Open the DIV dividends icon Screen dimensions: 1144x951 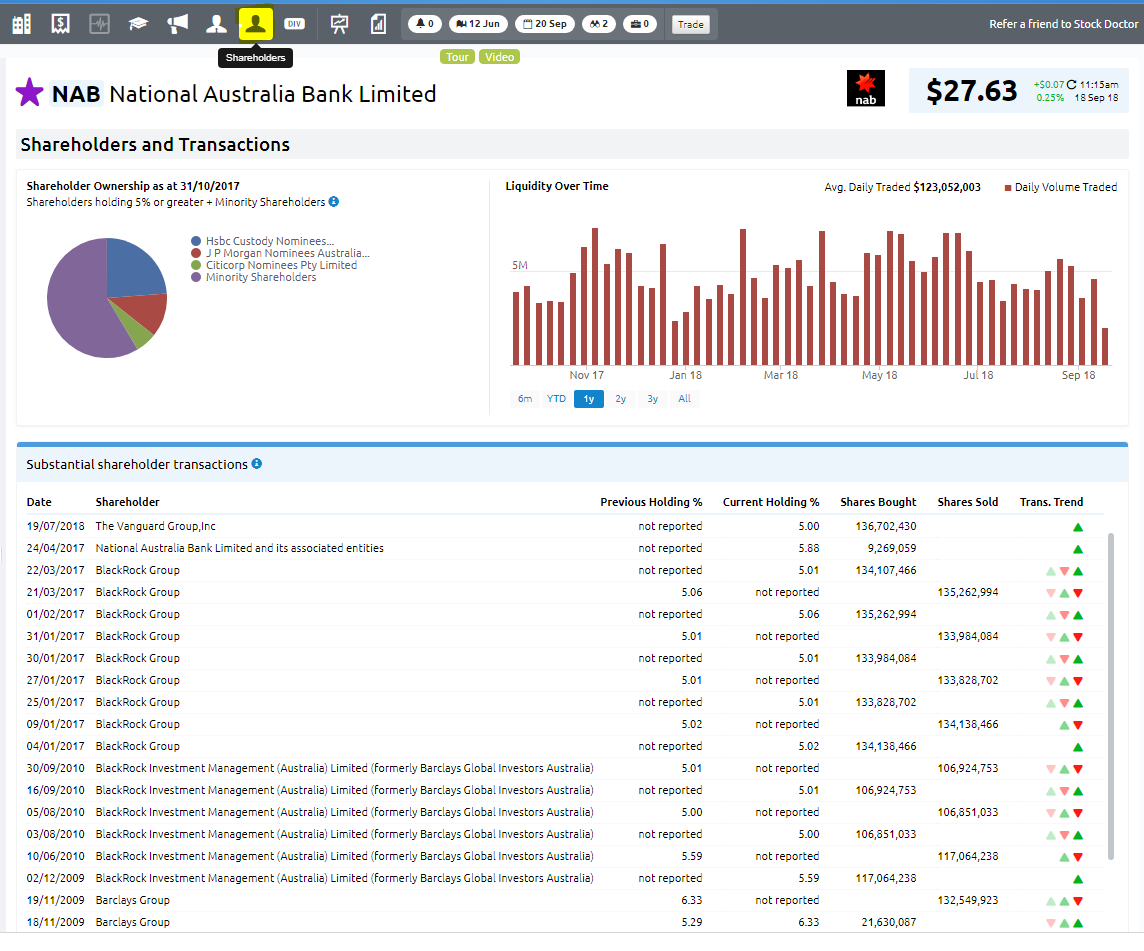click(x=294, y=24)
